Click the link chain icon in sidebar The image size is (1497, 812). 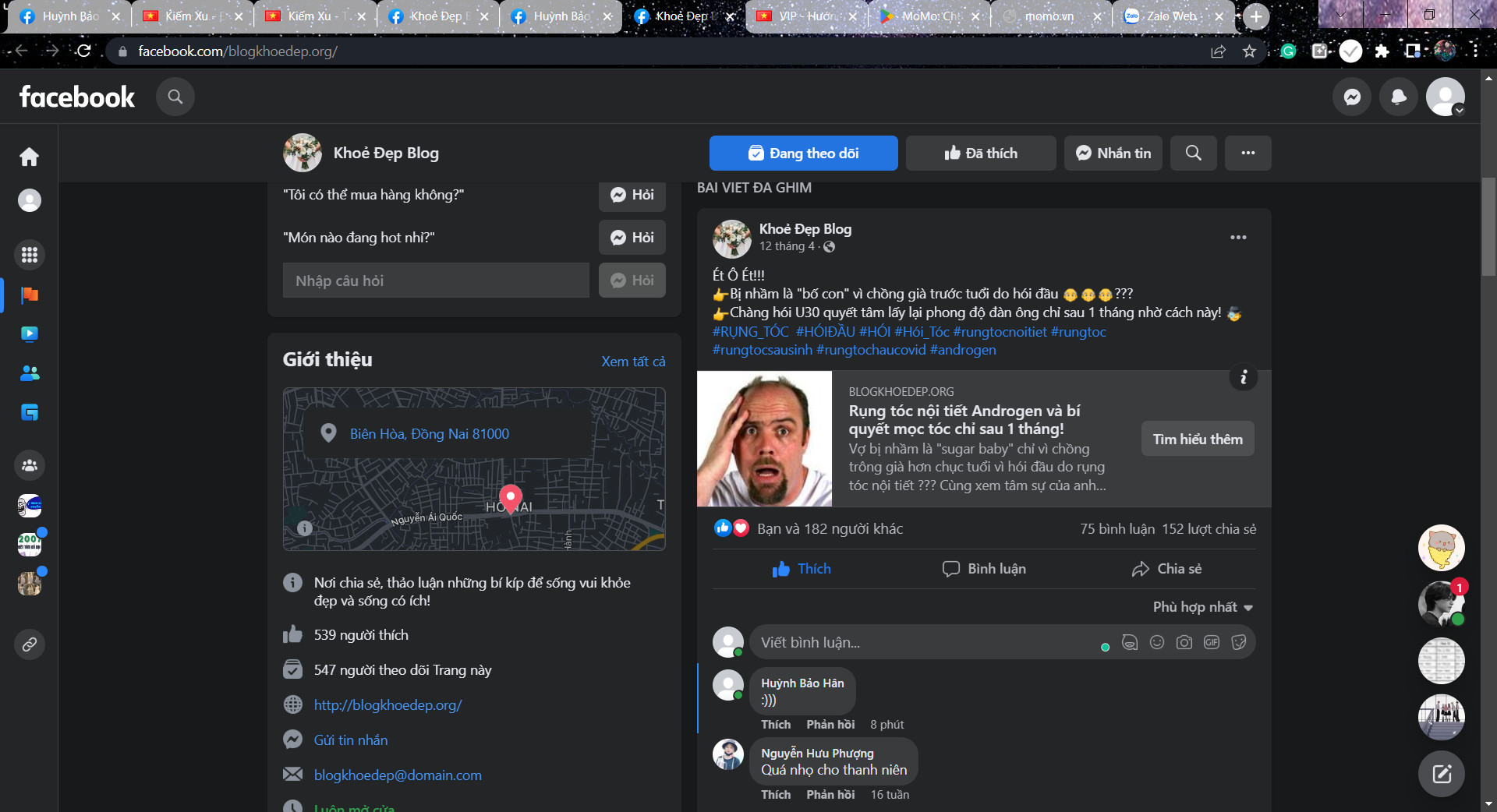pos(30,644)
